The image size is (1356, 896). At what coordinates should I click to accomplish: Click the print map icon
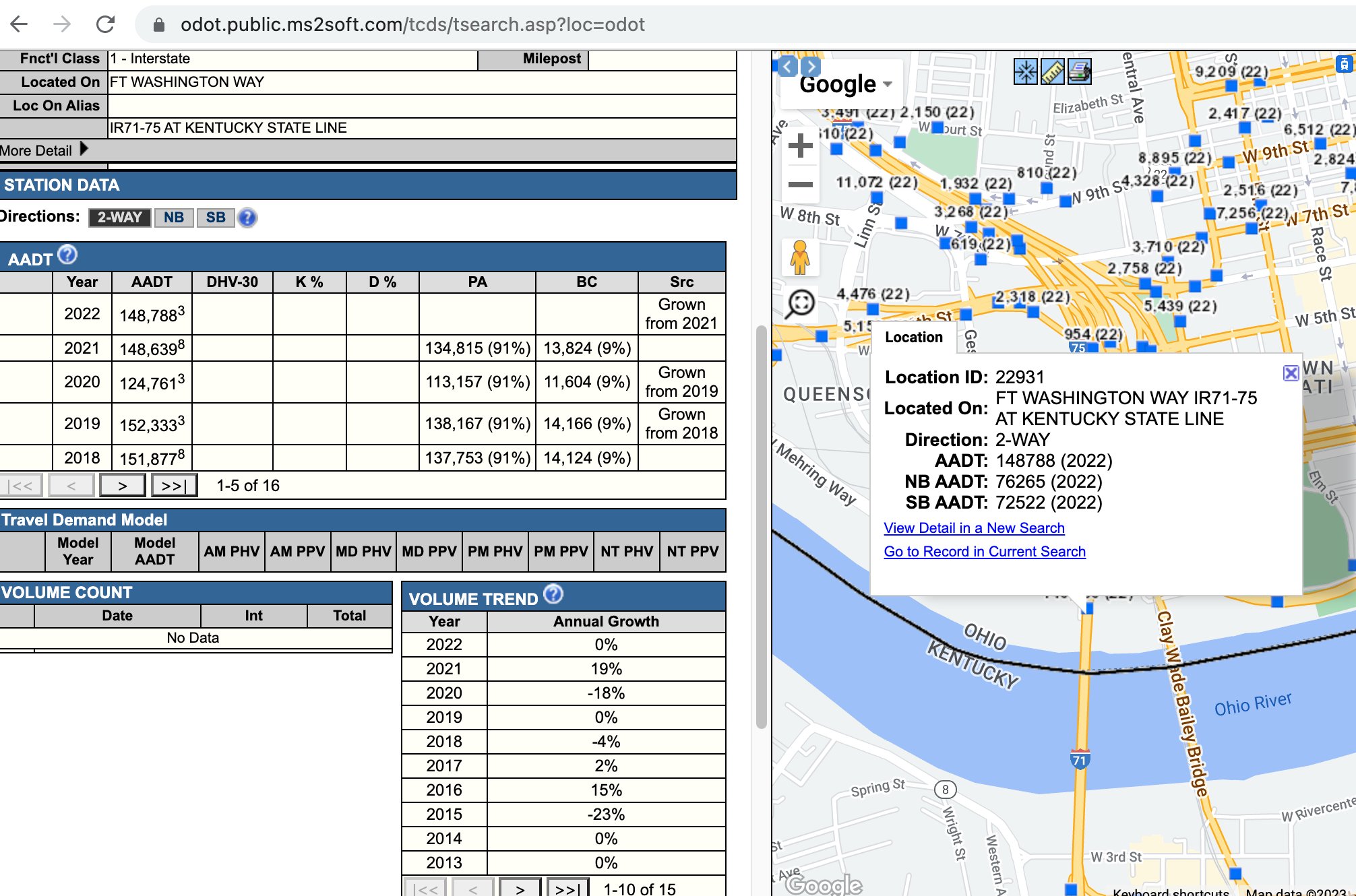click(1078, 72)
